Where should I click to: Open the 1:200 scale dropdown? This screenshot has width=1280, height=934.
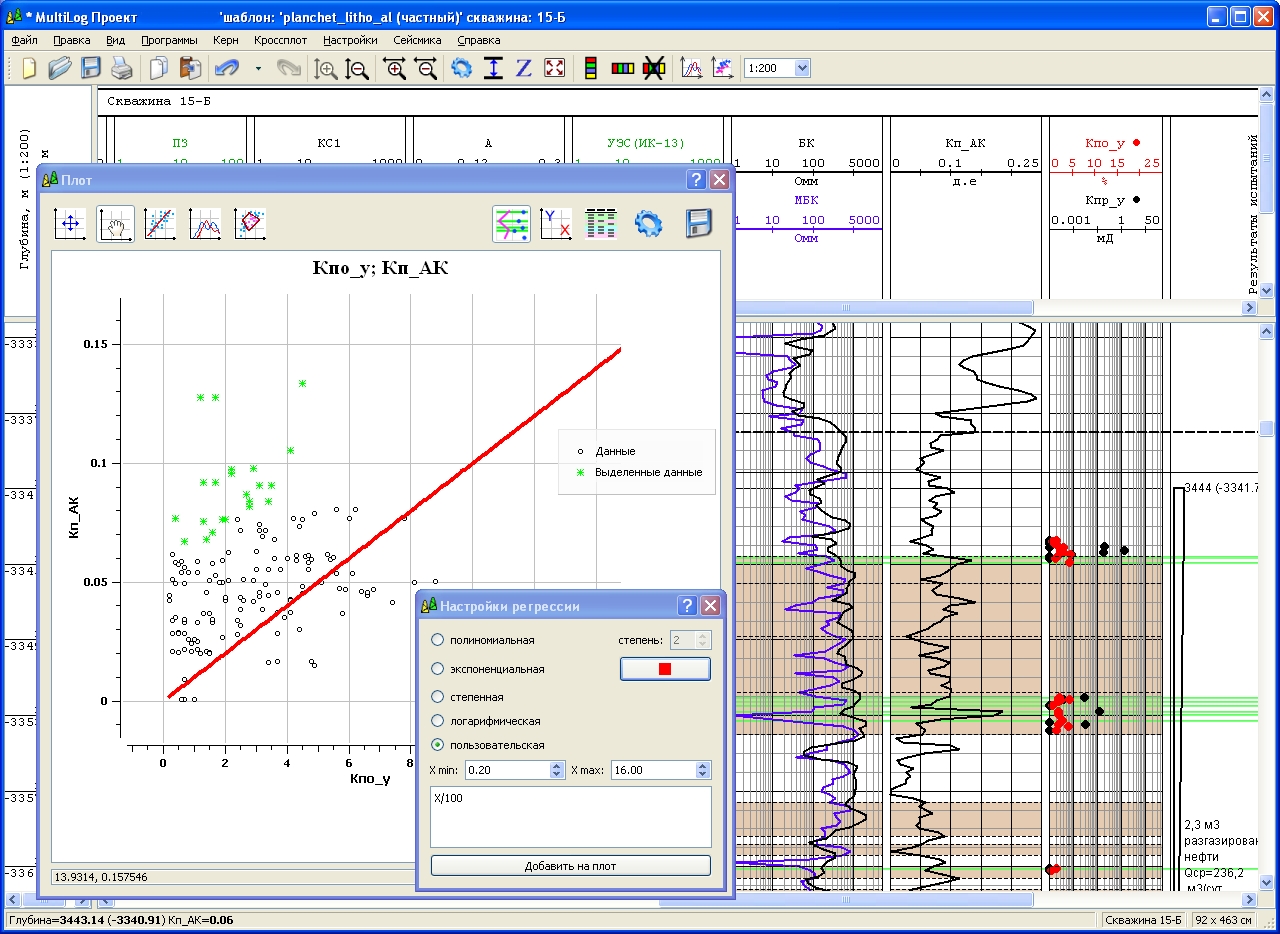(x=802, y=68)
